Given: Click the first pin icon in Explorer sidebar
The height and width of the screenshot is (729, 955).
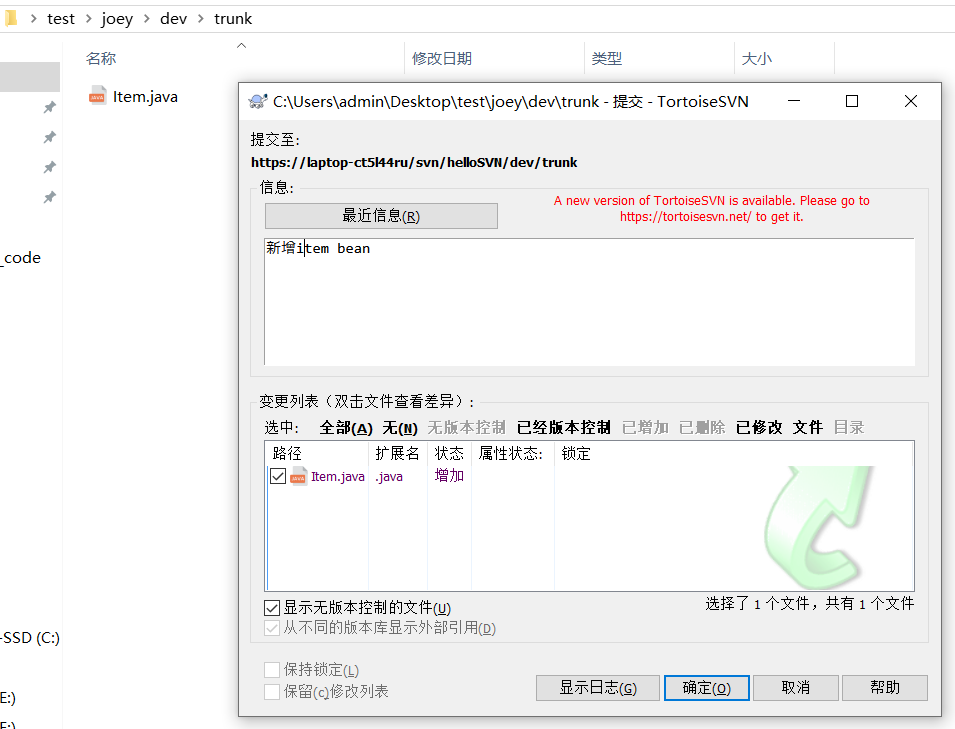Looking at the screenshot, I should coord(49,108).
